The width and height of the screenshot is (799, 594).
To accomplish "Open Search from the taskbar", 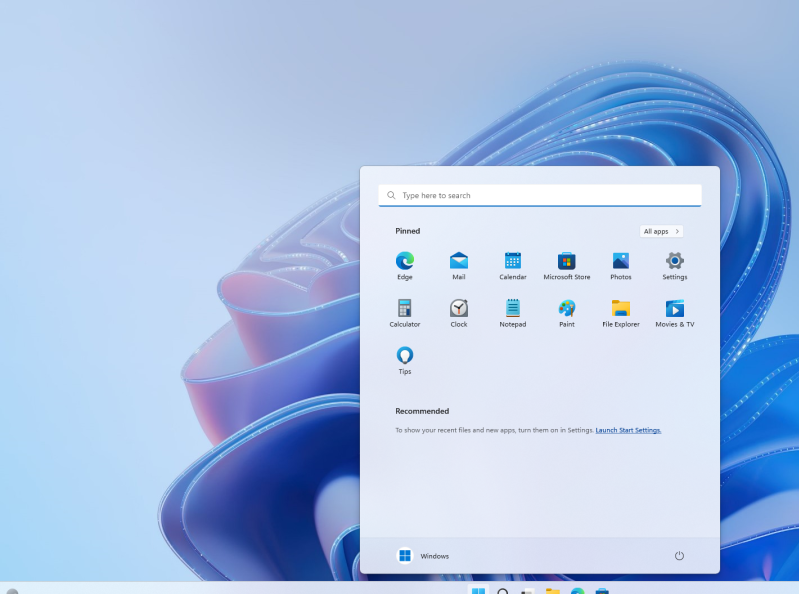I will pos(503,590).
